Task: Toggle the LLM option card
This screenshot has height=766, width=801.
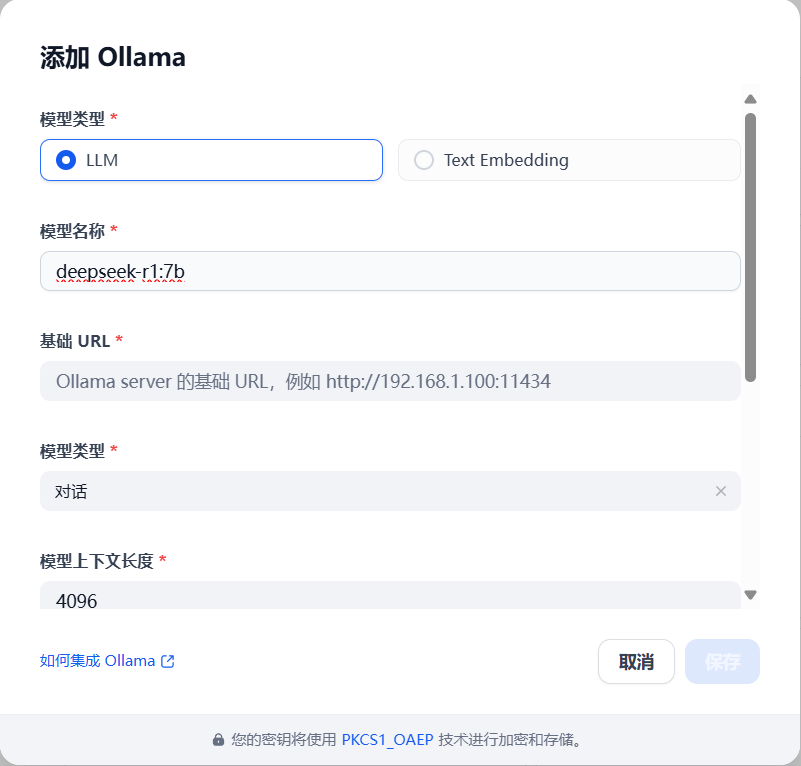Action: pyautogui.click(x=210, y=160)
